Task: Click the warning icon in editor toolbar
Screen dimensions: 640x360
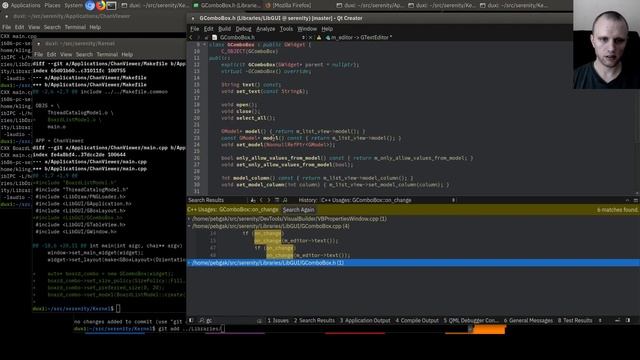Action: coord(319,37)
